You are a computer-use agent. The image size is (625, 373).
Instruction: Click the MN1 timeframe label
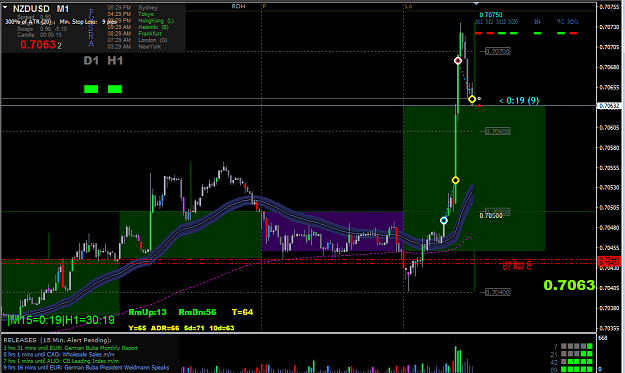[x=573, y=22]
